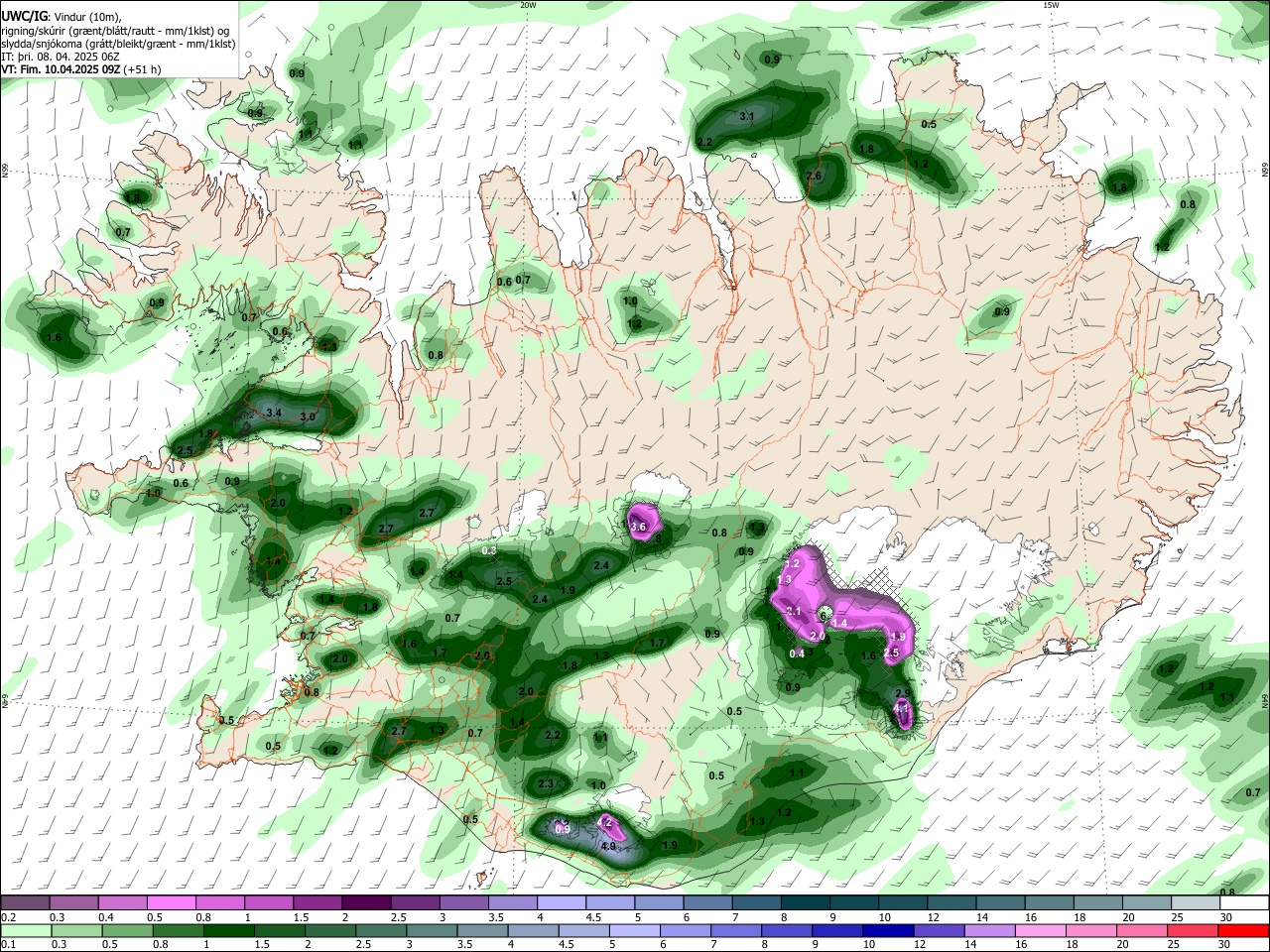Click the 2.9 precipitation value on map
1270x952 pixels.
point(903,693)
